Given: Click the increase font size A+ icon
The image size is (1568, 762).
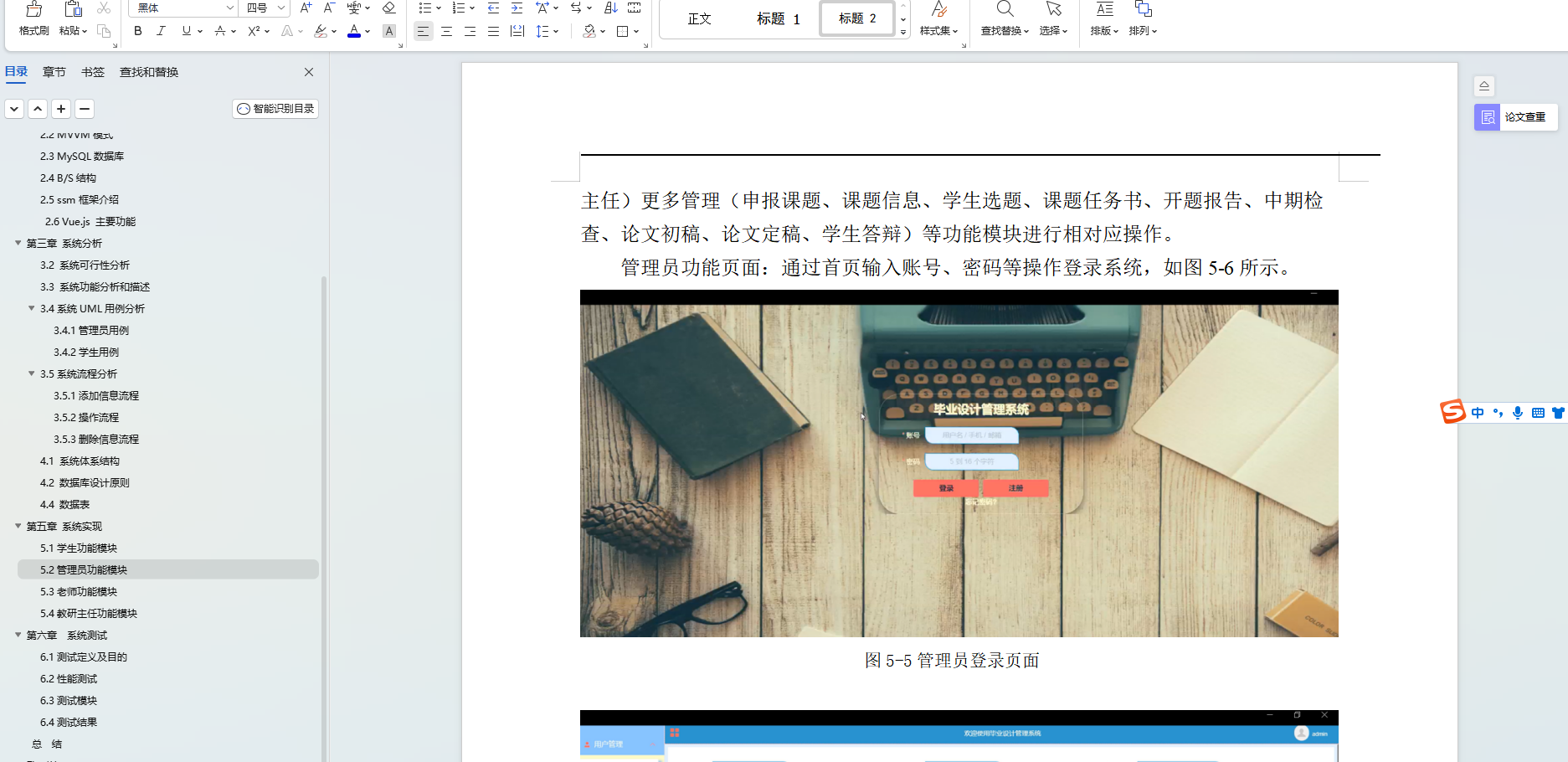Looking at the screenshot, I should pyautogui.click(x=306, y=8).
